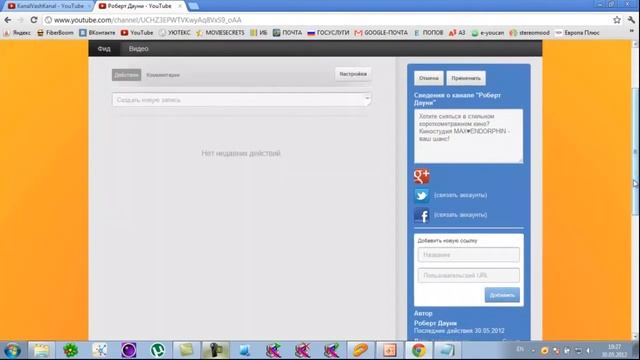Open the stereomood bookmark
Screen dimensions: 640x360
(529, 33)
